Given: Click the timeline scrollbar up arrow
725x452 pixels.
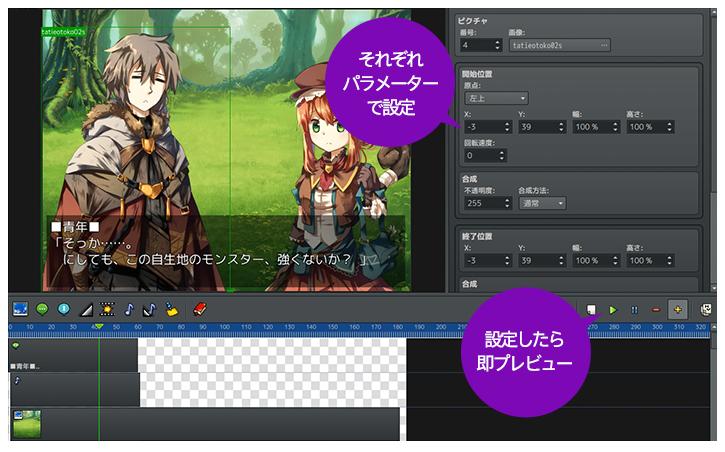Looking at the screenshot, I should coord(713,327).
